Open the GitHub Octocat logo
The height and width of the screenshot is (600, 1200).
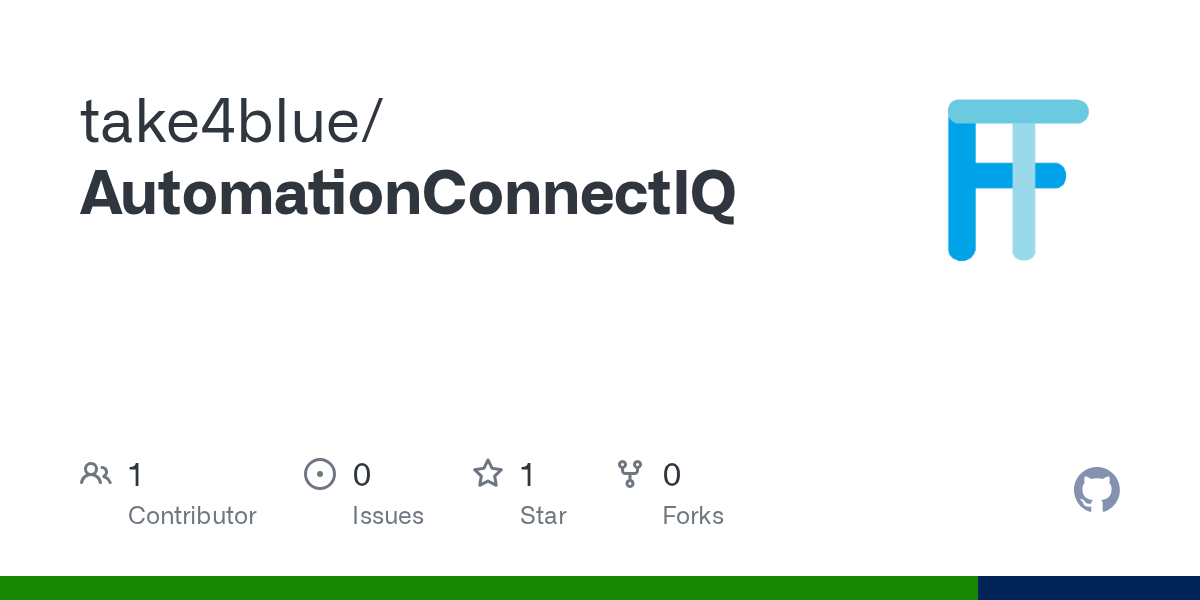pyautogui.click(x=1096, y=490)
